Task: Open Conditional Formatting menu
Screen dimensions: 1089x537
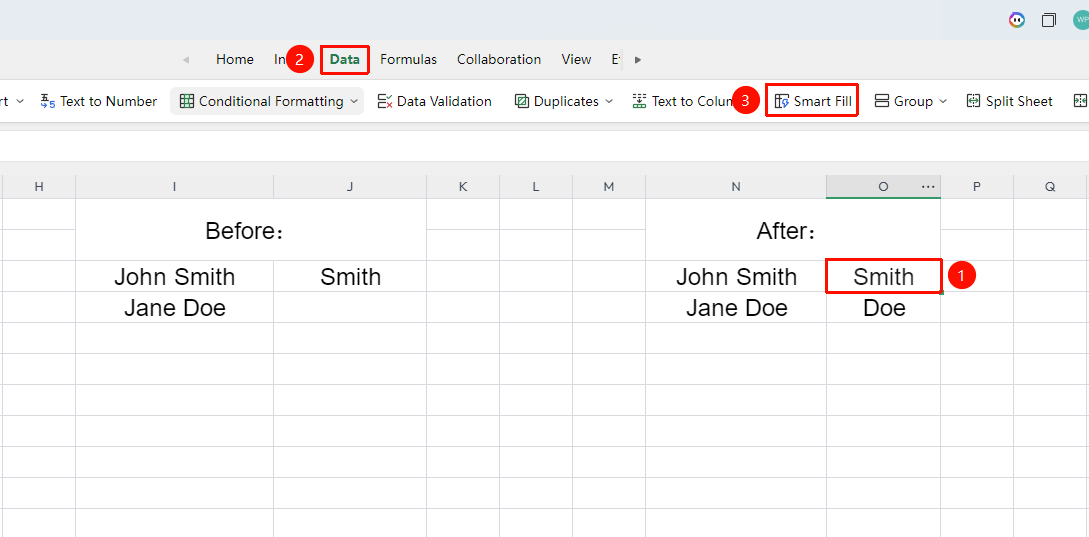Action: [x=267, y=101]
